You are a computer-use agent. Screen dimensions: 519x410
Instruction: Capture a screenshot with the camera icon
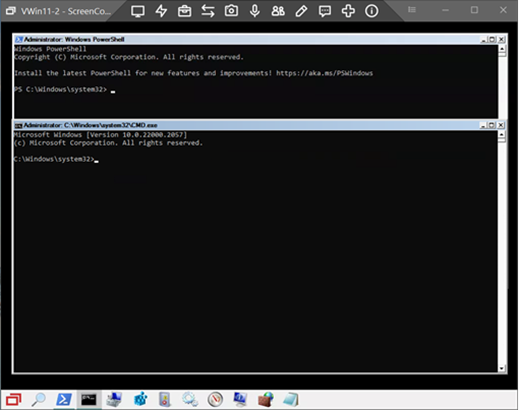pyautogui.click(x=231, y=11)
